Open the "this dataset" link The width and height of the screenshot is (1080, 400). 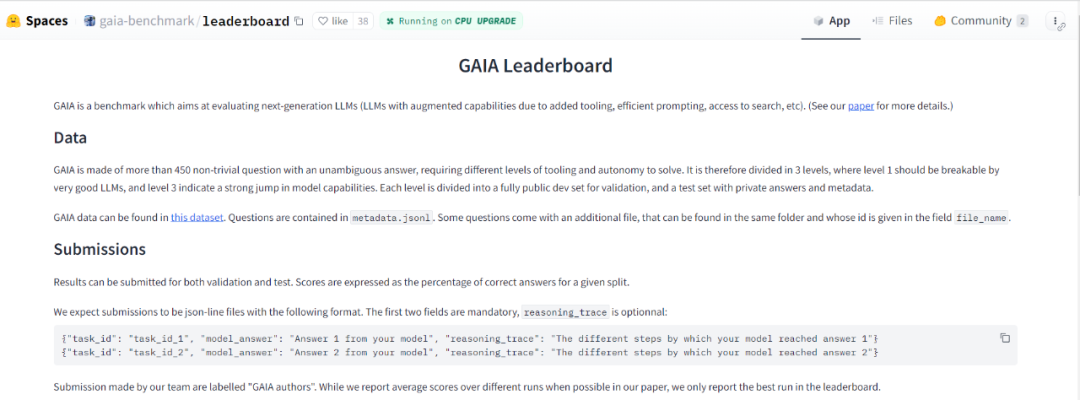point(195,217)
